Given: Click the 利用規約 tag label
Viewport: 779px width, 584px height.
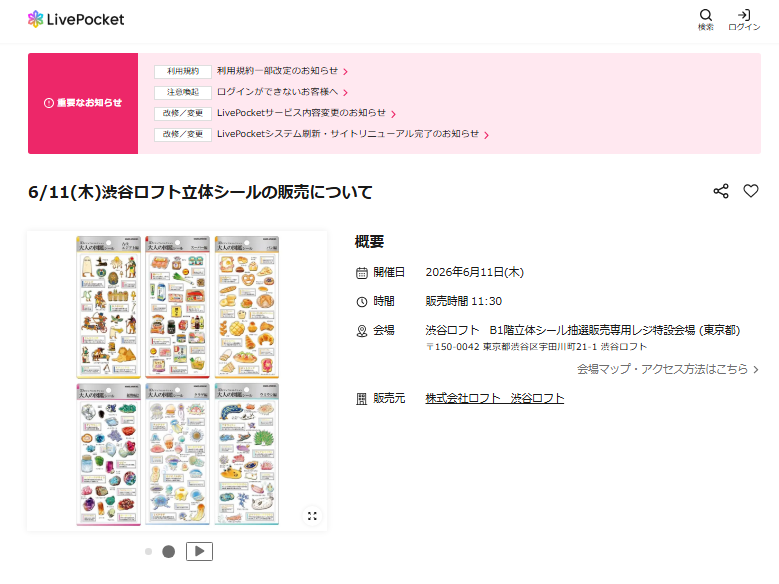Looking at the screenshot, I should coord(183,72).
